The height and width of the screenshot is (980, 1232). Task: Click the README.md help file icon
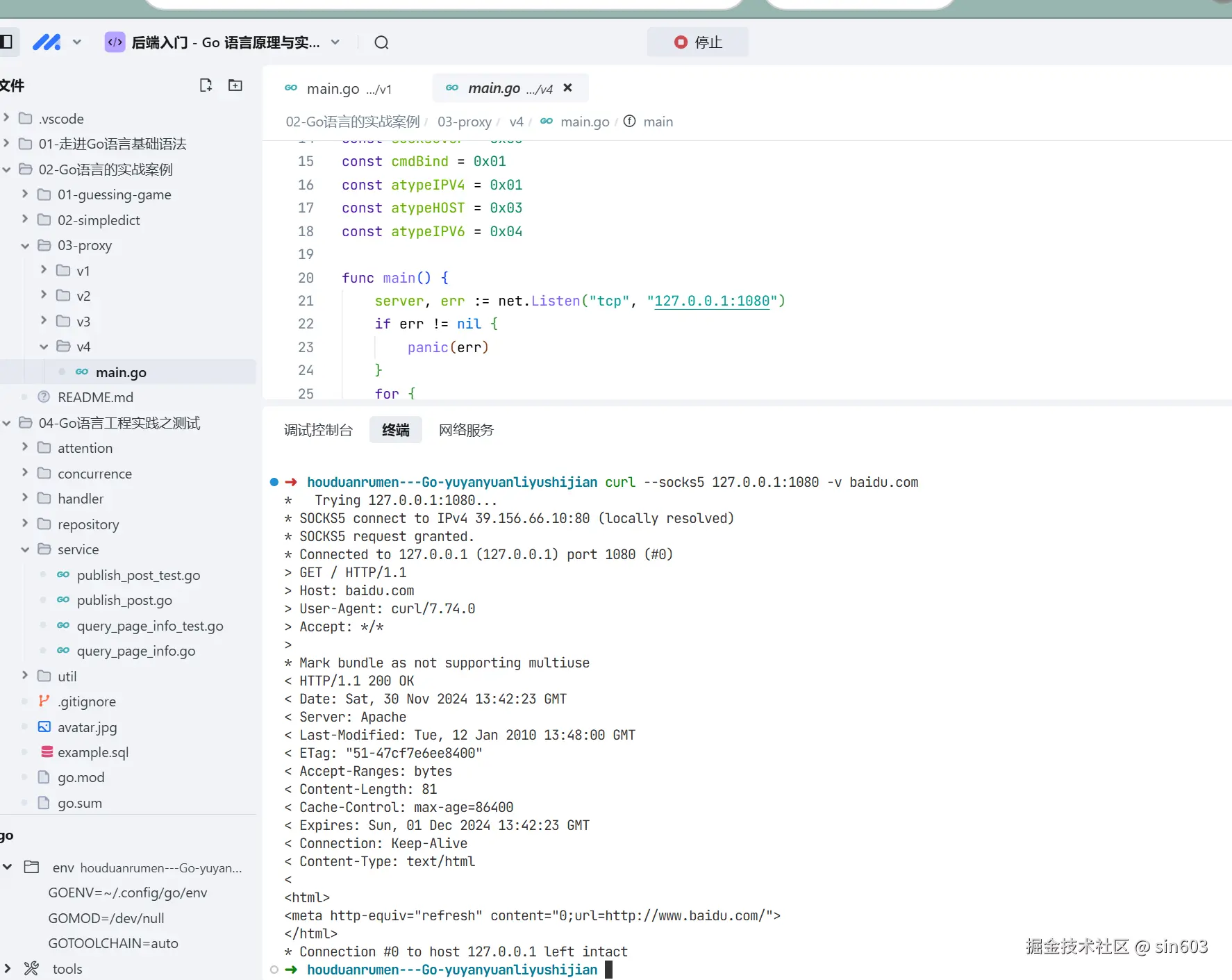tap(44, 397)
